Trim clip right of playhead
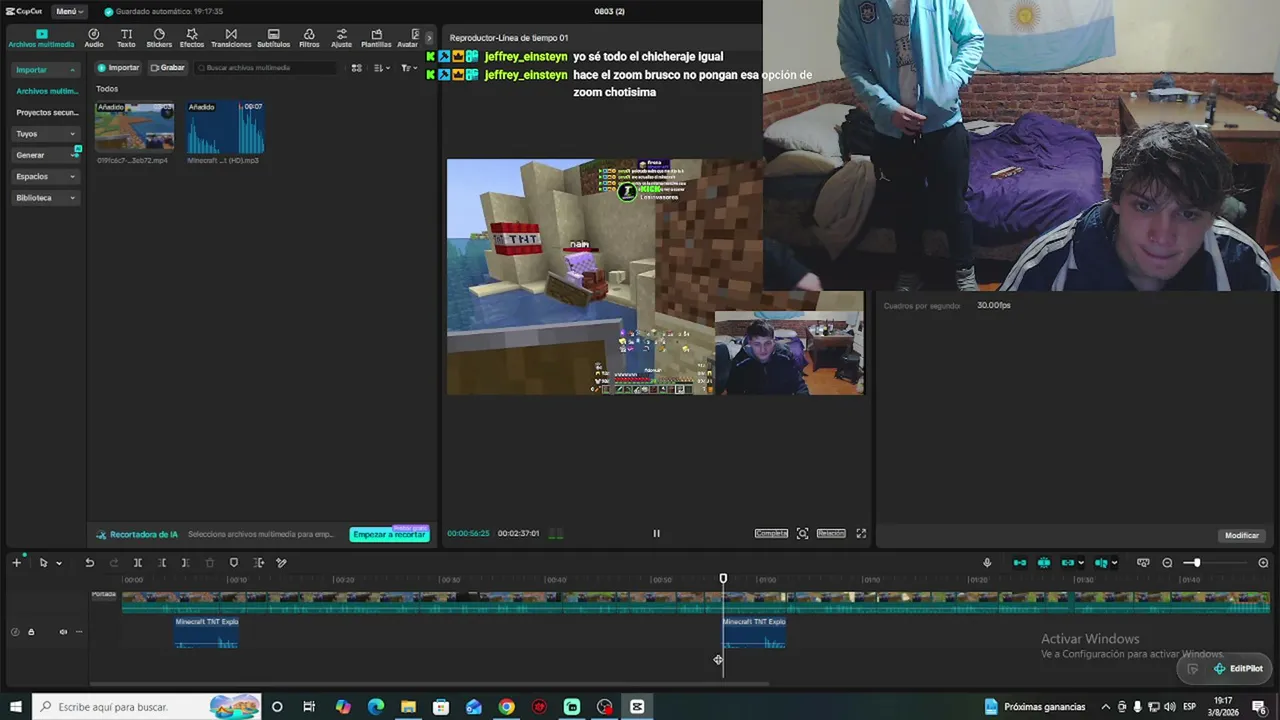 coord(185,563)
